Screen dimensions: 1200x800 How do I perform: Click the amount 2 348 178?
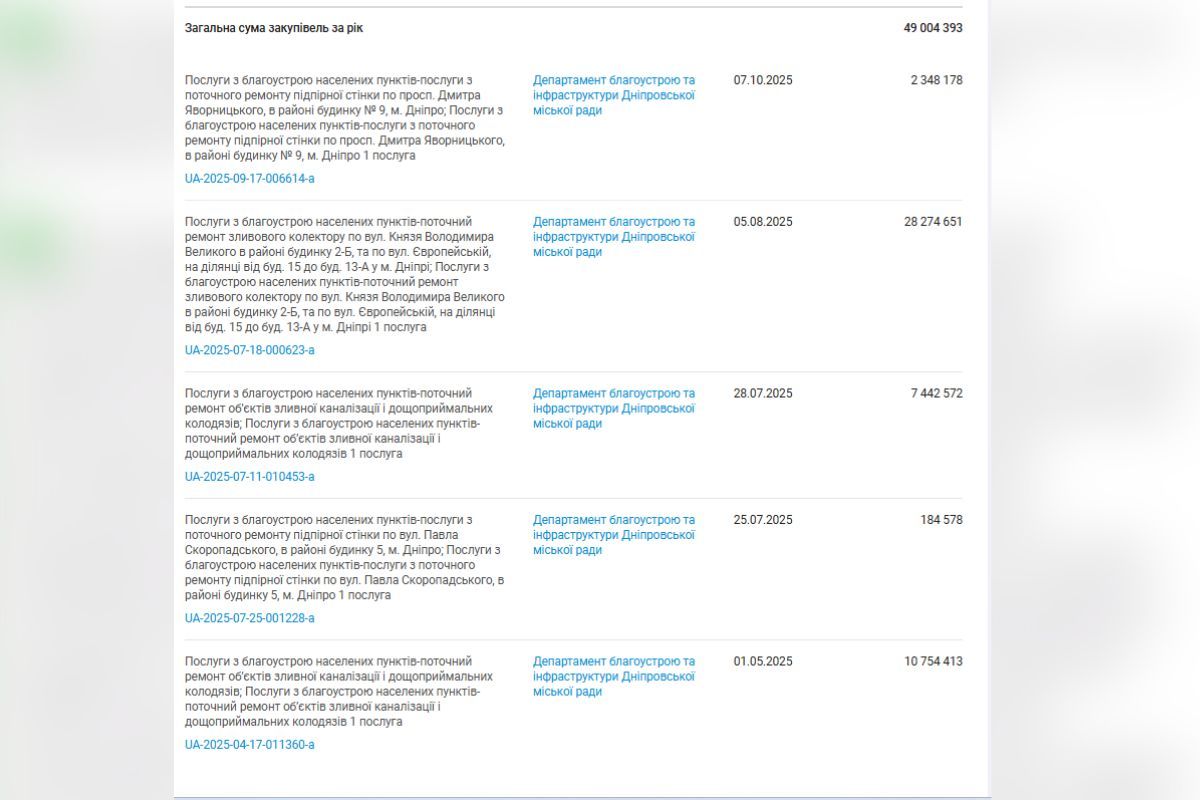936,80
